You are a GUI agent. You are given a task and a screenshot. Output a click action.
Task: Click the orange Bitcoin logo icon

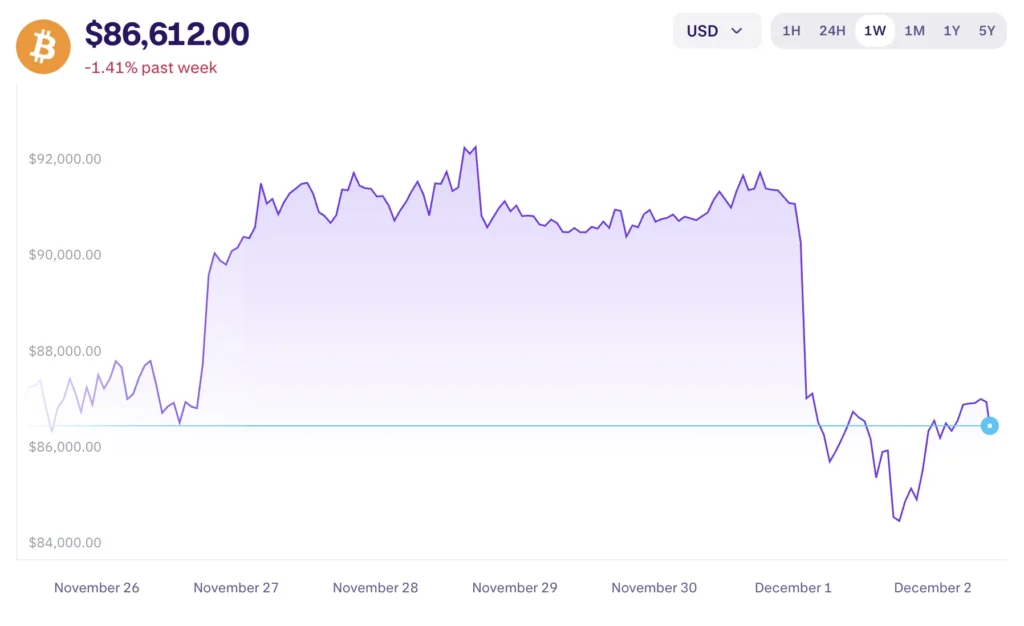[x=43, y=46]
